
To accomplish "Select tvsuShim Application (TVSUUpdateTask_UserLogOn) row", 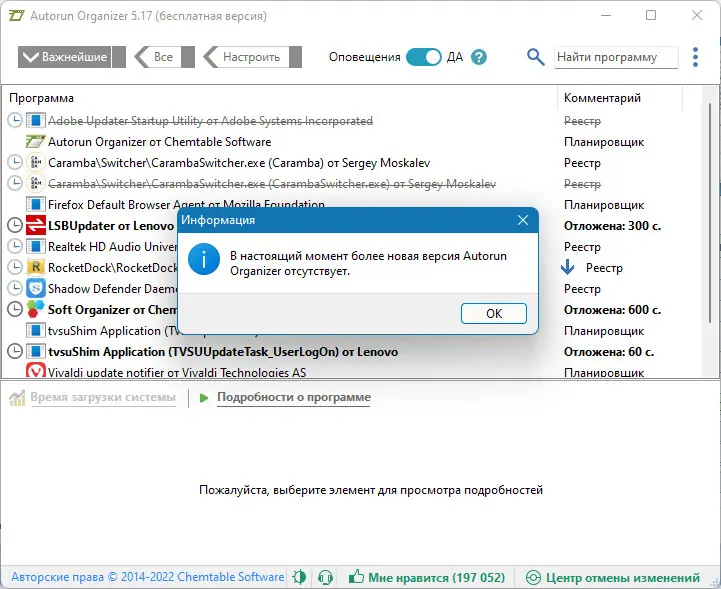I will click(x=352, y=352).
